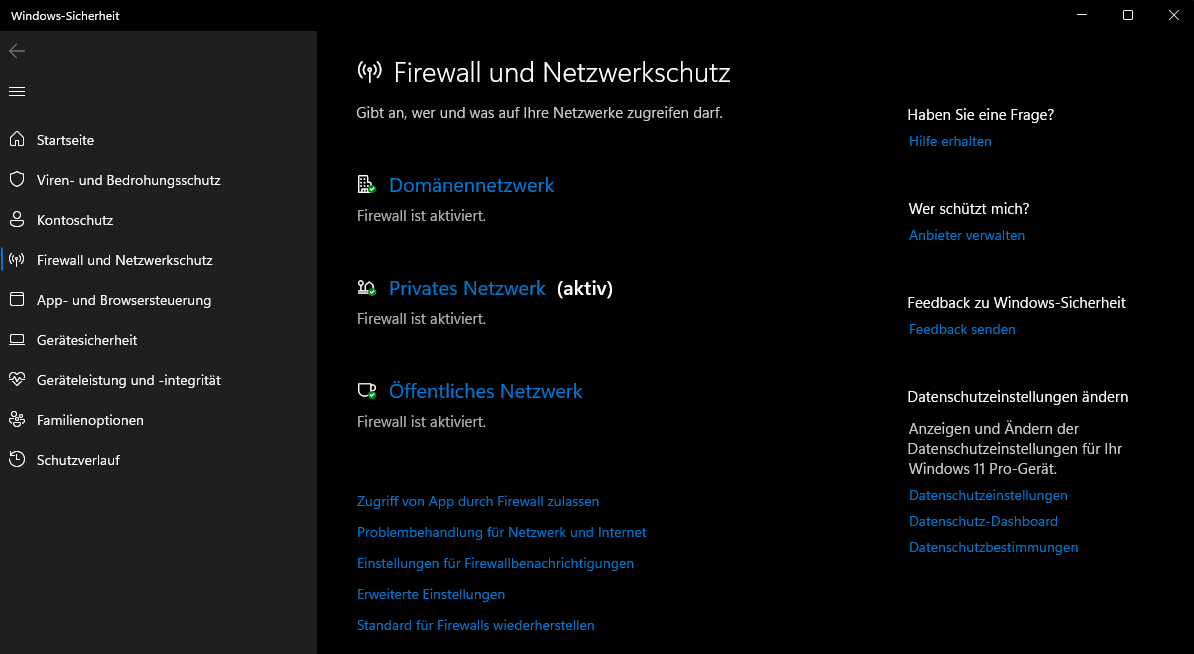Click the Domänennetzwerk network icon

tap(366, 184)
